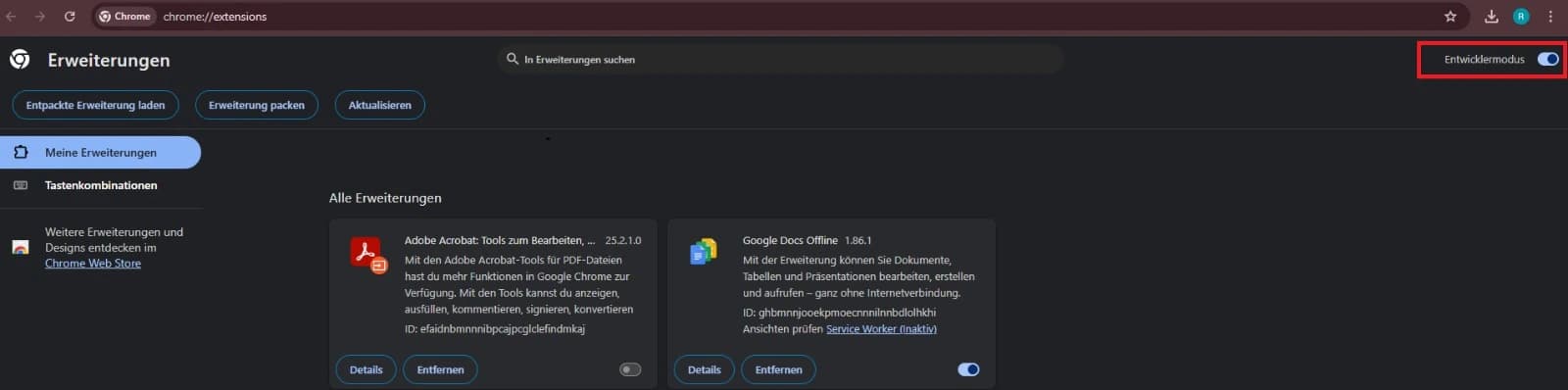
Task: Select Meine Erweiterungen in the sidebar
Action: click(100, 152)
